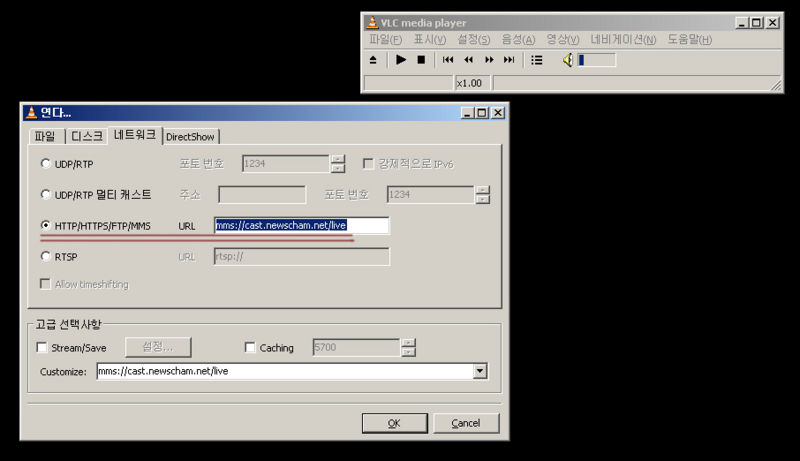Decrease UDP/RTP port number with down arrow
800x461 pixels.
pos(338,168)
